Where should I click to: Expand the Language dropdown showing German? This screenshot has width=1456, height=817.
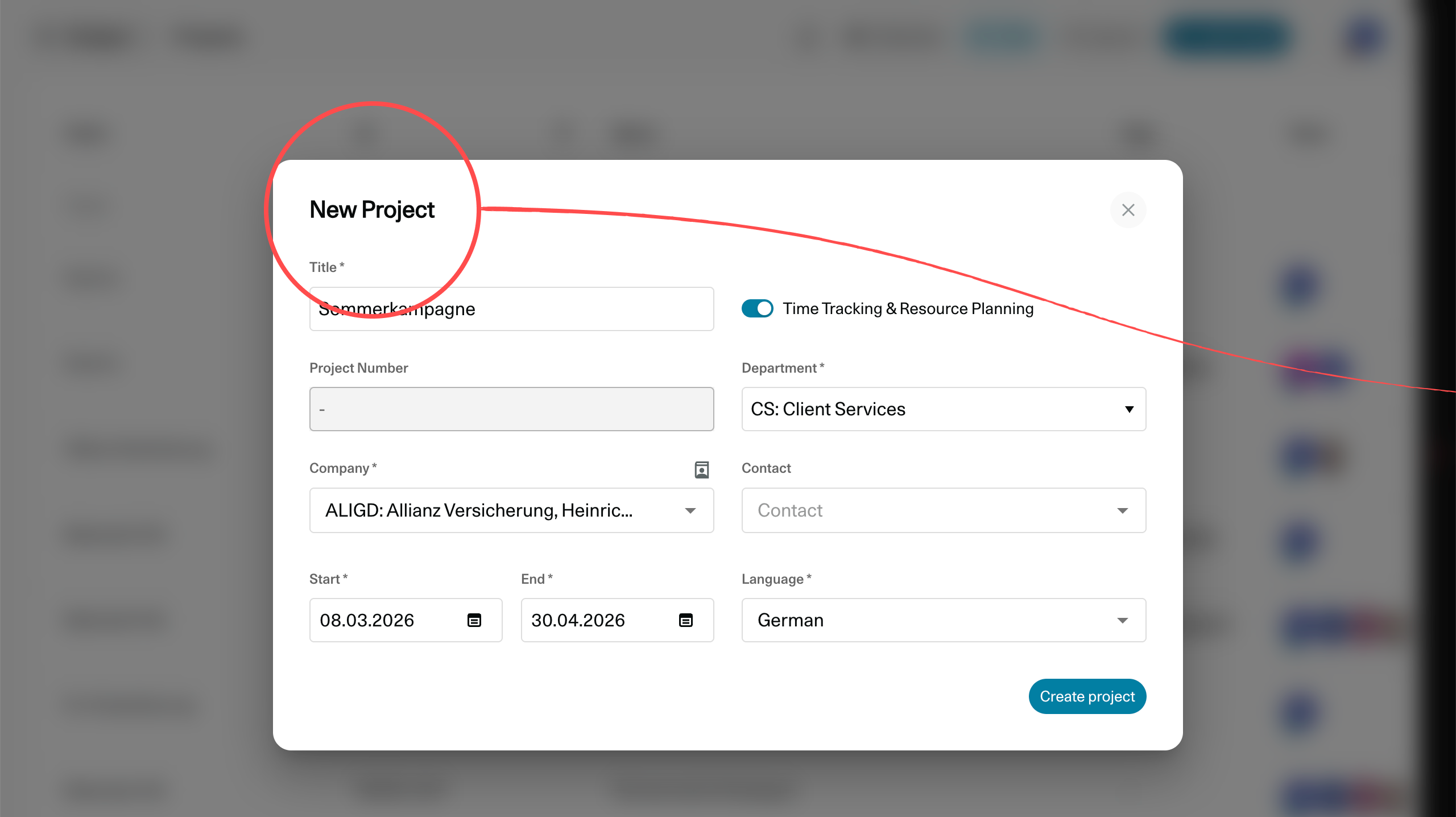pyautogui.click(x=1122, y=620)
